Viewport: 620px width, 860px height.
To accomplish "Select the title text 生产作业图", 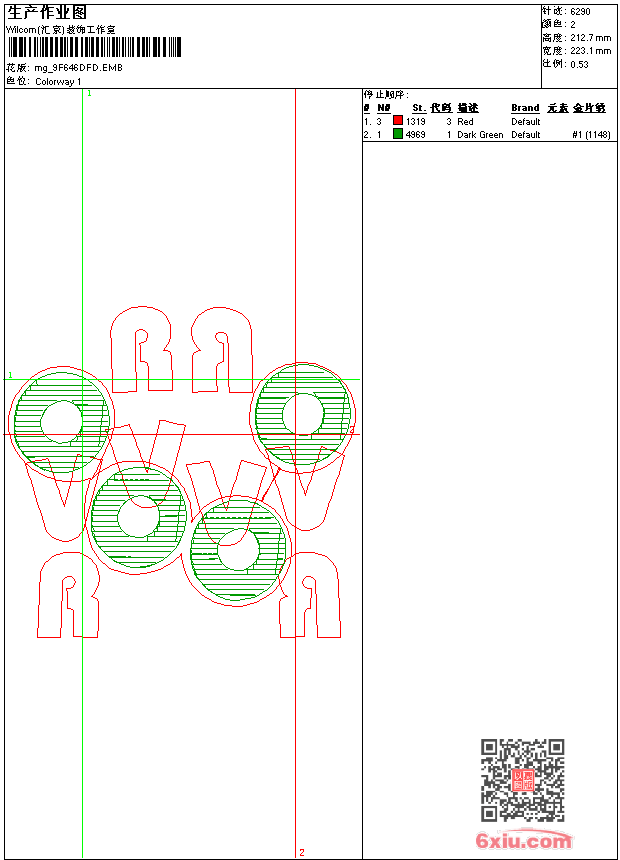I will tap(47, 12).
